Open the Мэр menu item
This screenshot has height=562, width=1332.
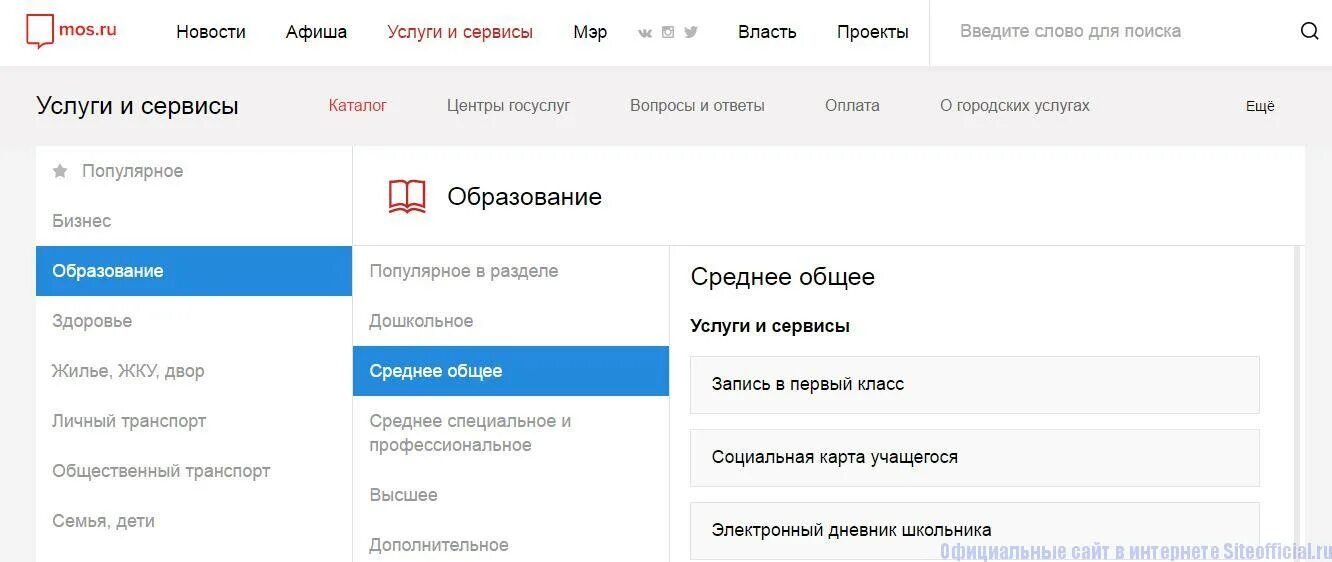point(590,32)
